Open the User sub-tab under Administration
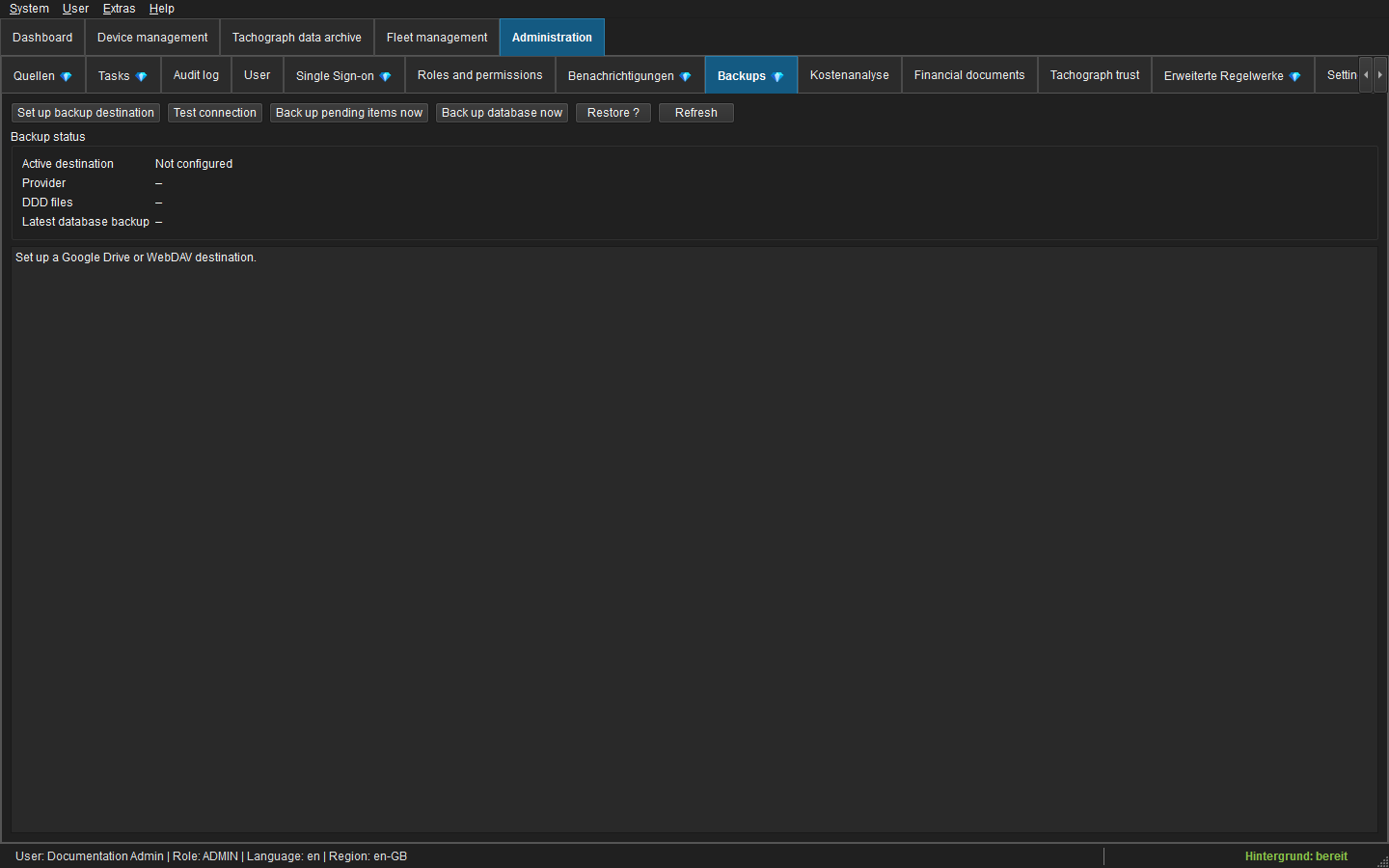 pyautogui.click(x=258, y=75)
